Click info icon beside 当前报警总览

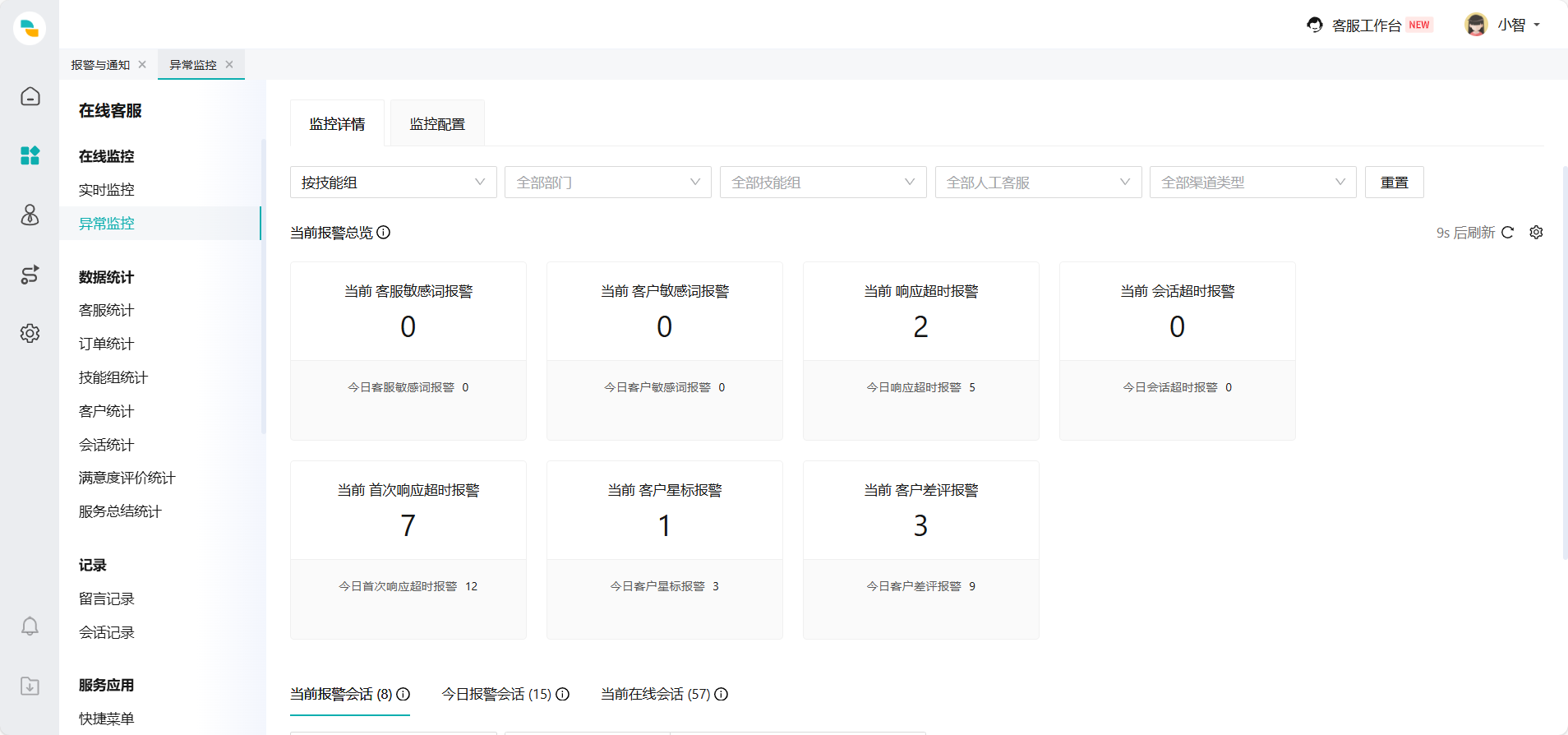384,233
